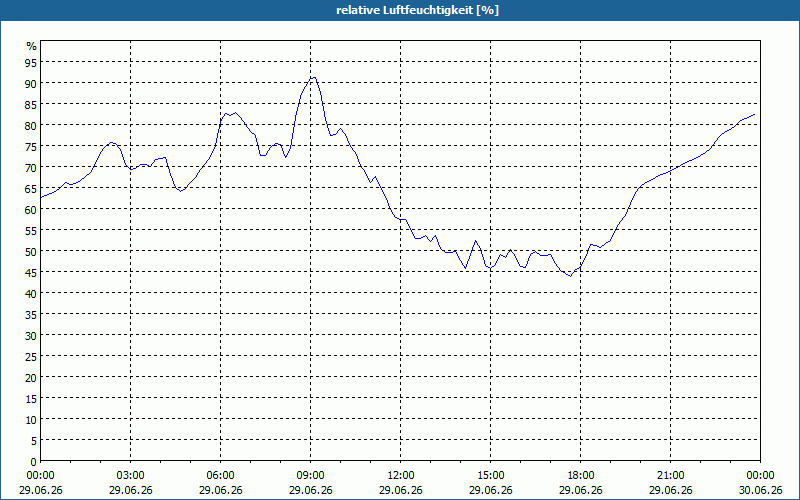This screenshot has width=800, height=500.
Task: Click the 03:00 time axis label
Action: point(131,476)
